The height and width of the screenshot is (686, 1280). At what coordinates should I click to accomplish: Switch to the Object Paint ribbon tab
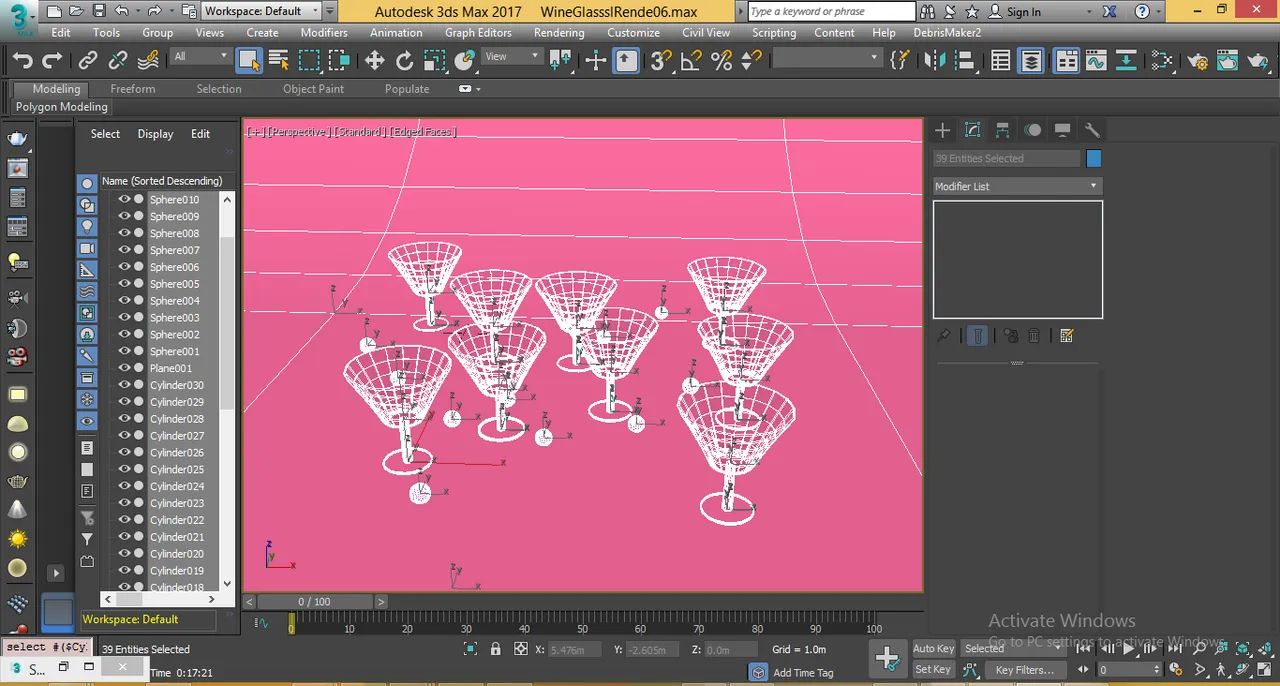pos(313,89)
